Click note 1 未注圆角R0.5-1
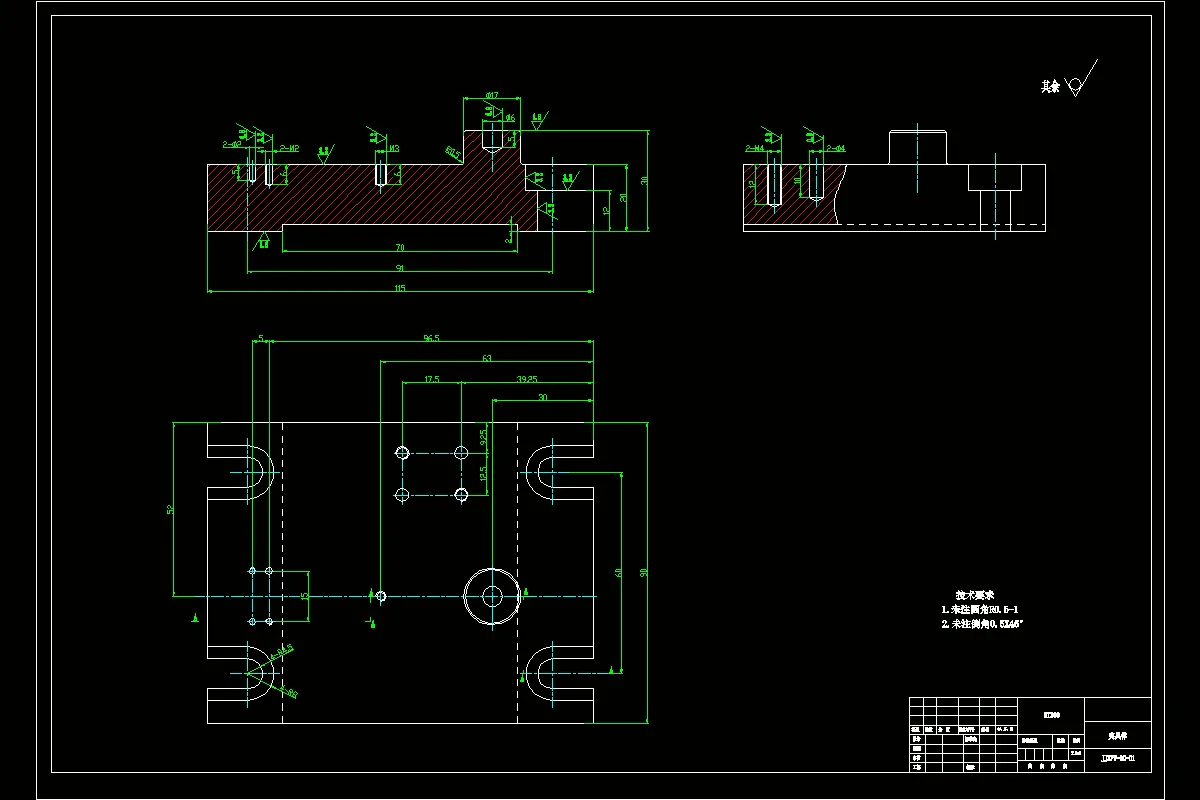The width and height of the screenshot is (1200, 800). [x=980, y=609]
